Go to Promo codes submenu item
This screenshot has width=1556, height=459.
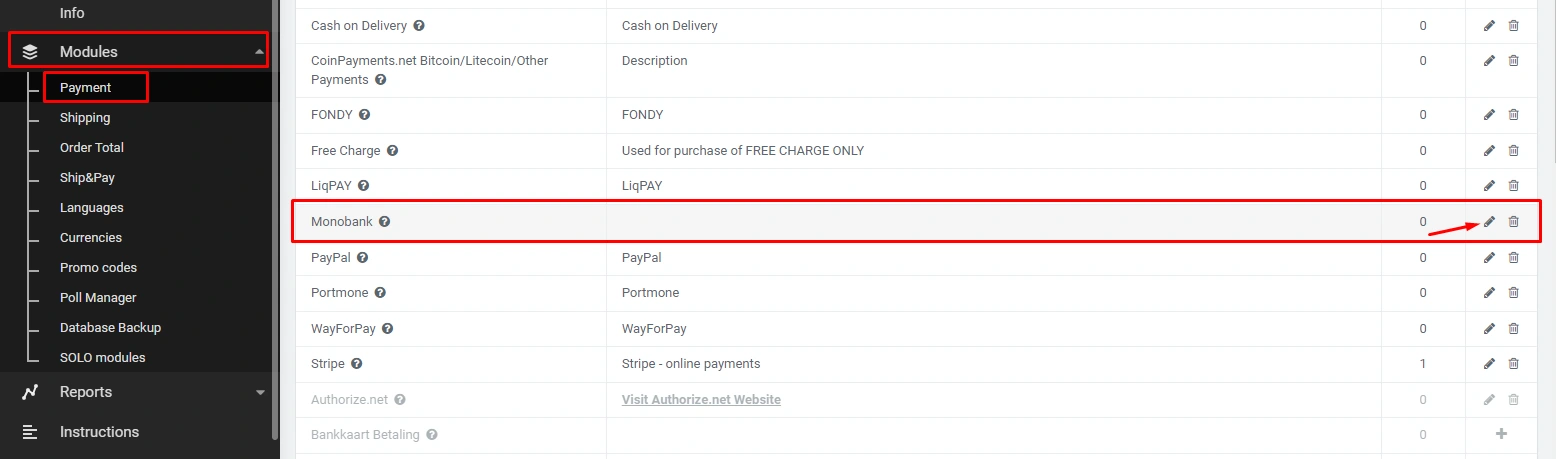tap(98, 268)
